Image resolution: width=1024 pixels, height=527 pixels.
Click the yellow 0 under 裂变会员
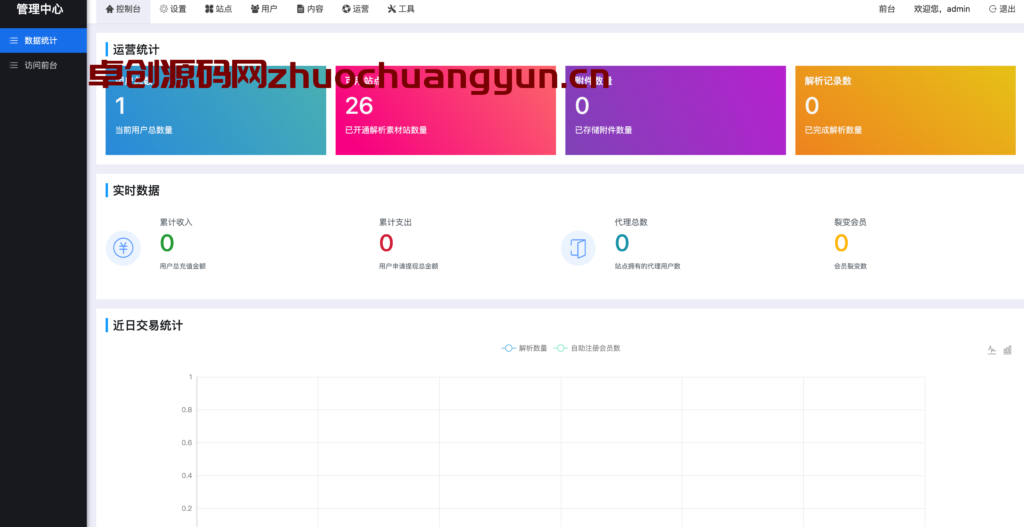click(841, 243)
